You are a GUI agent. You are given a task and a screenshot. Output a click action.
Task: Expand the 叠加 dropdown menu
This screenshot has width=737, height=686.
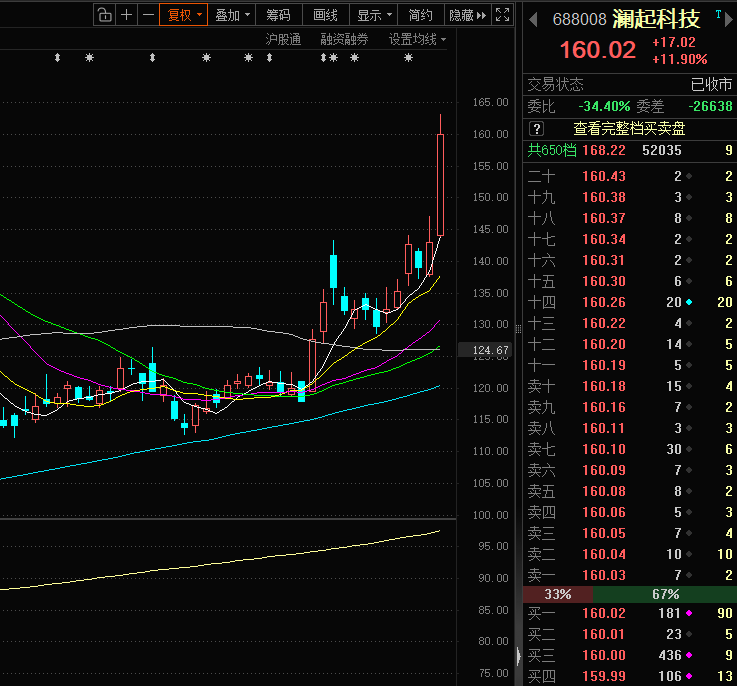[232, 15]
